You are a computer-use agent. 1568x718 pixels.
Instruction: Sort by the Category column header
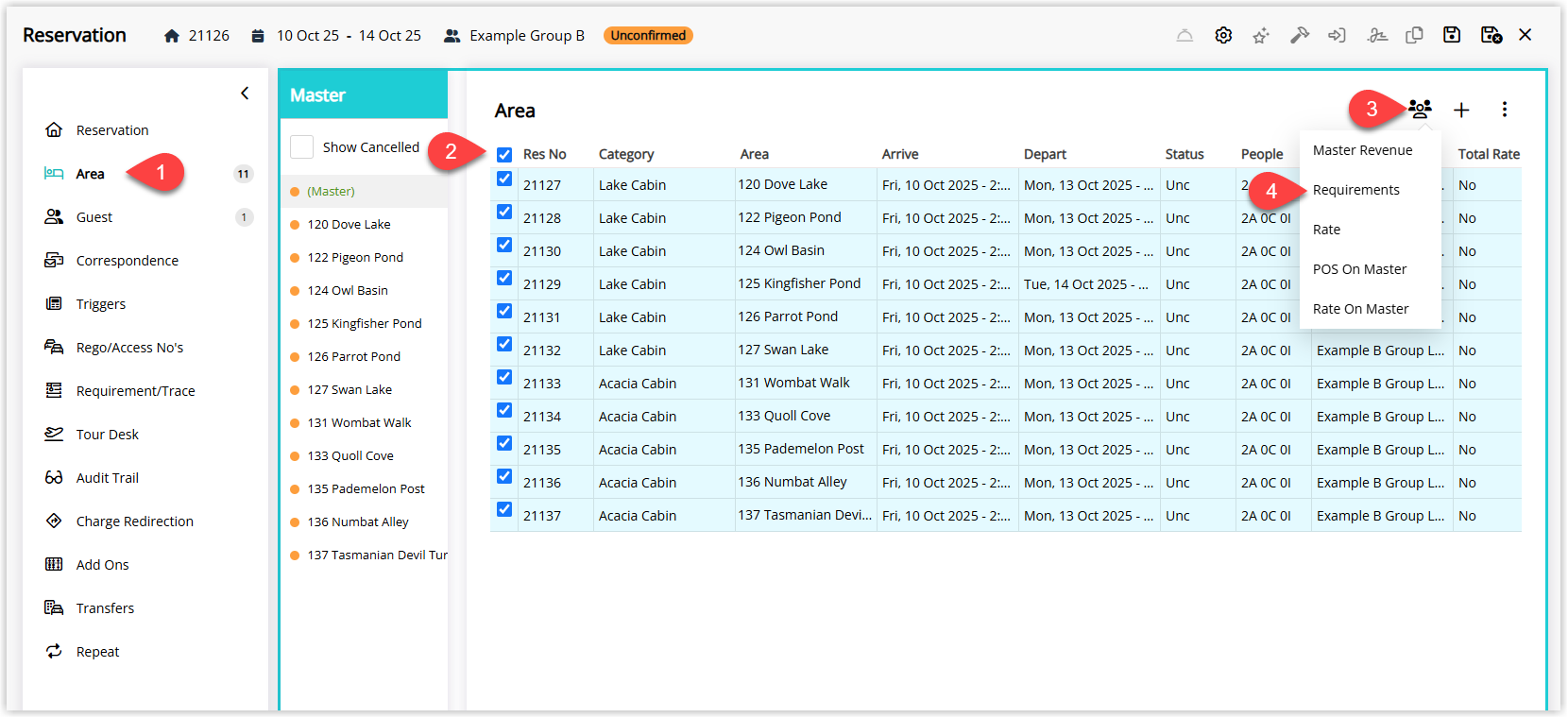pos(626,154)
